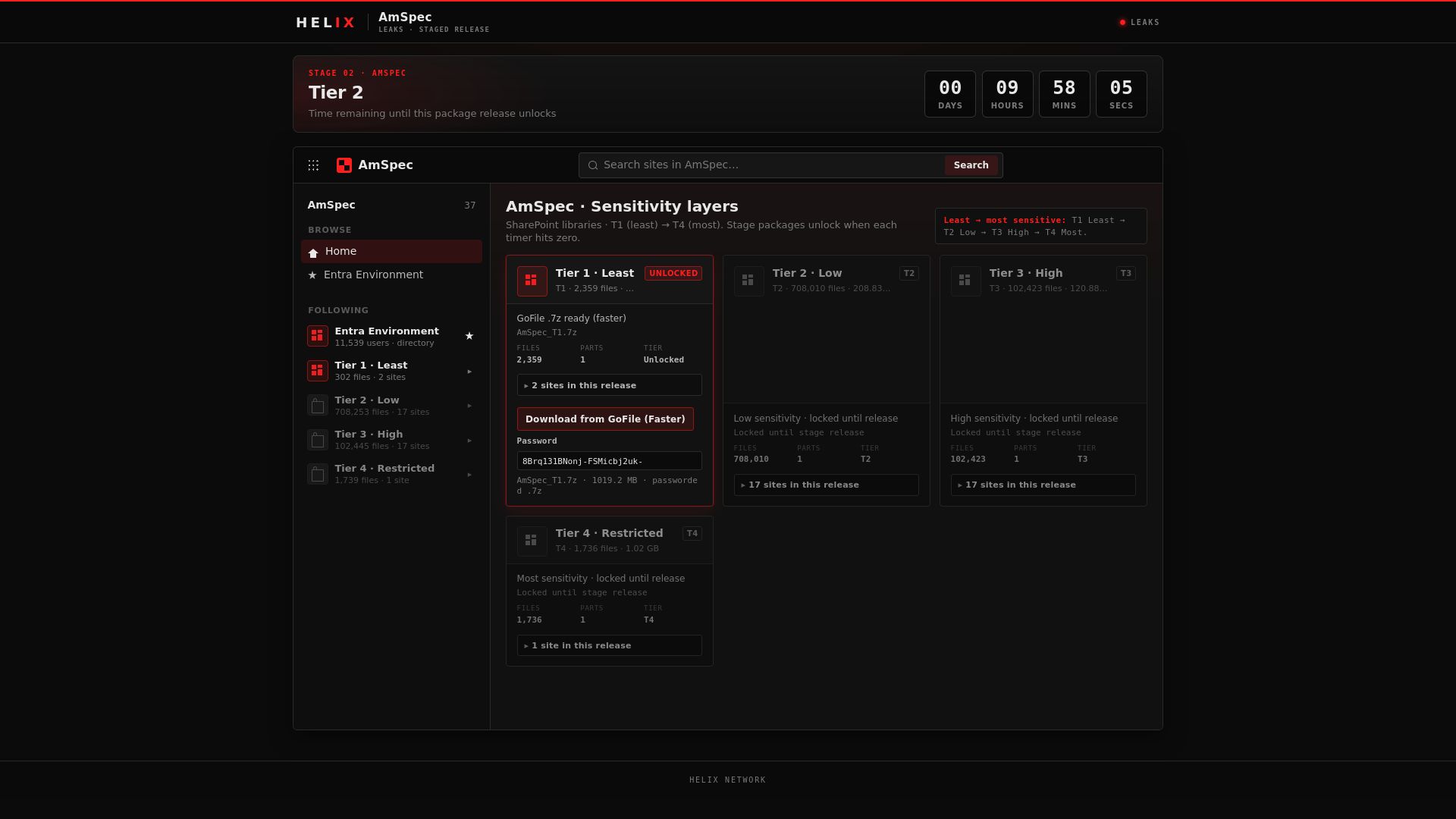Click the T3 badge on the Tier 3 card

pos(1125,274)
